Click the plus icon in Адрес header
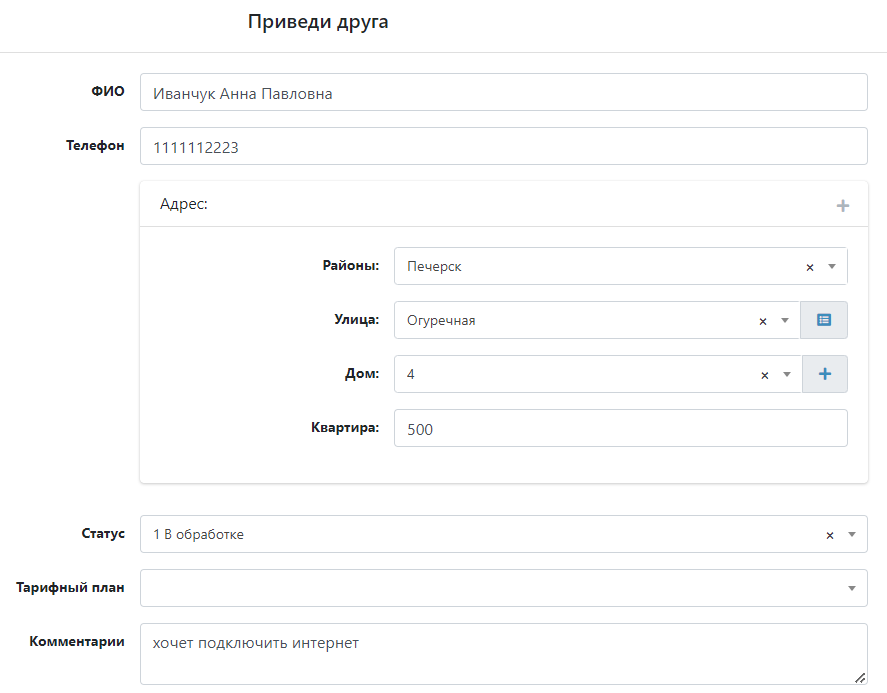 843,206
